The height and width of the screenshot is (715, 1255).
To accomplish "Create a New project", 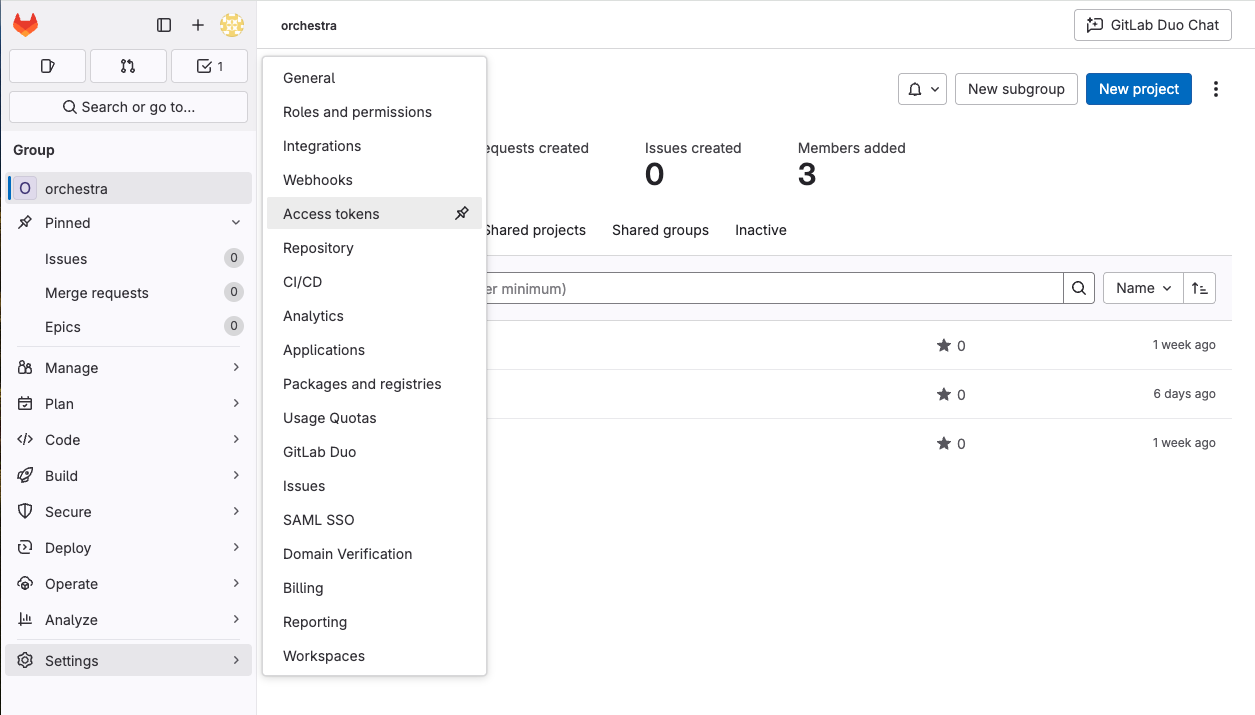I will [x=1138, y=88].
